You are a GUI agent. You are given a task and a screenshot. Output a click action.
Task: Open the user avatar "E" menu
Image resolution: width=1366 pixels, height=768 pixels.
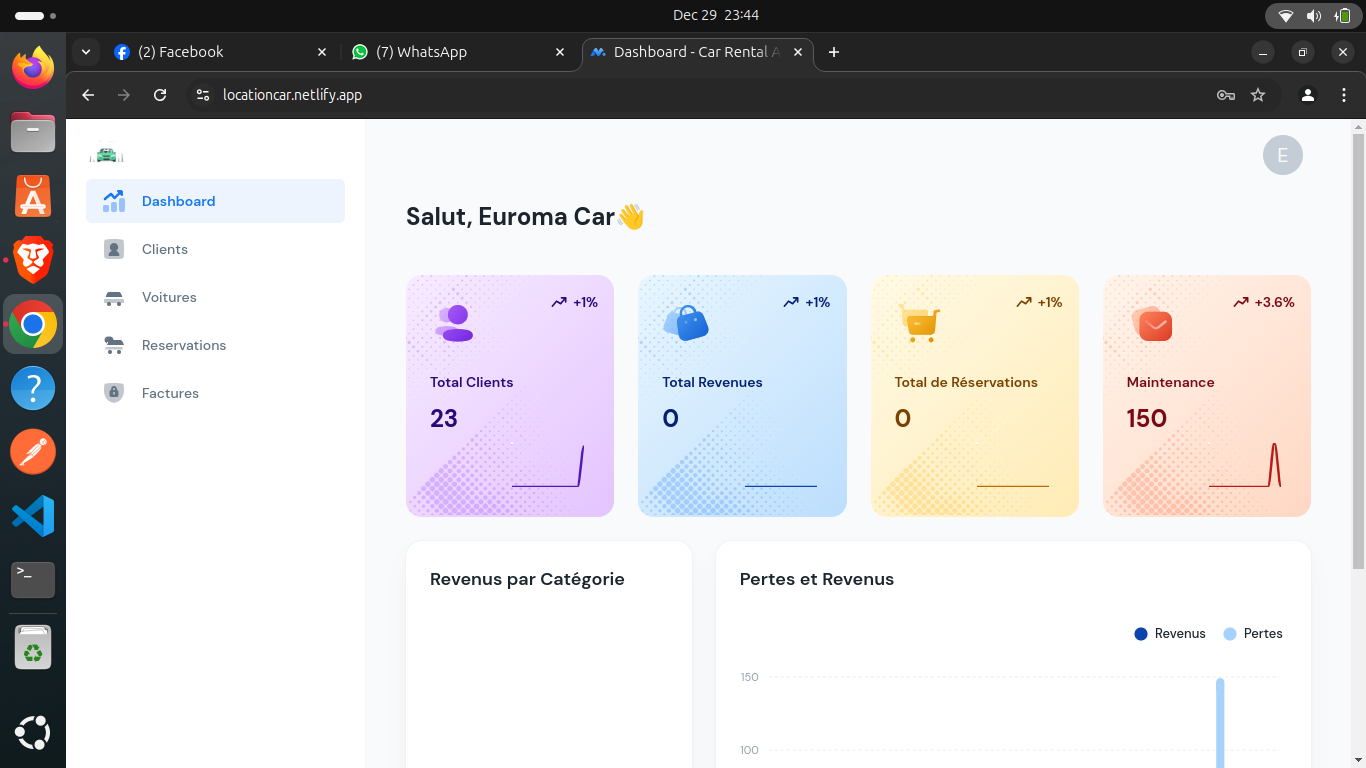[1283, 155]
